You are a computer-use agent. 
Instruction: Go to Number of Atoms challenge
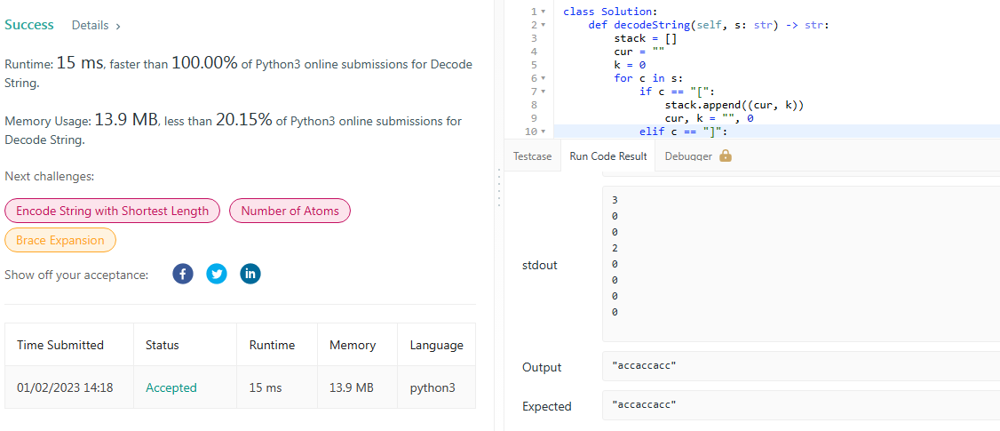[x=290, y=211]
